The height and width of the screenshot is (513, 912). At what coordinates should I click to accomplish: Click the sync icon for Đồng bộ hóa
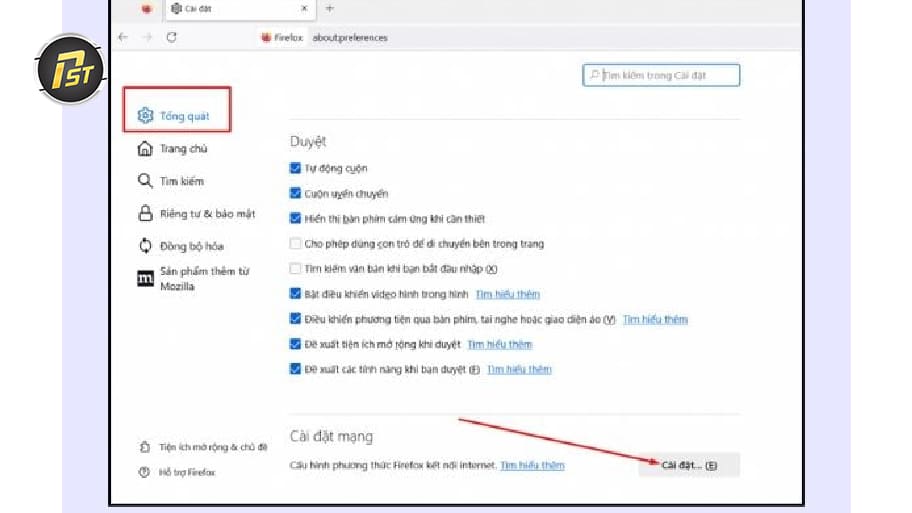coord(145,246)
